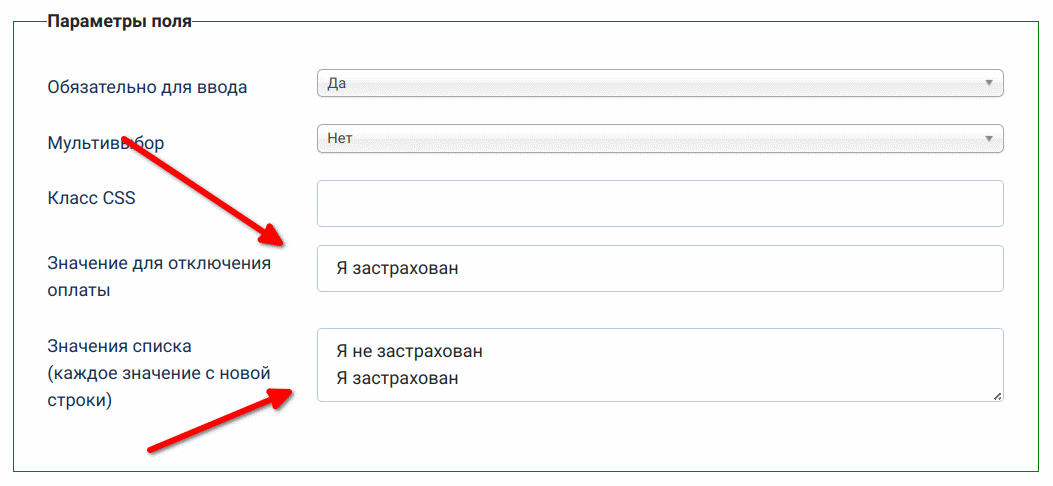This screenshot has width=1053, height=486.
Task: Click the 'Класс CSS' label
Action: click(91, 198)
